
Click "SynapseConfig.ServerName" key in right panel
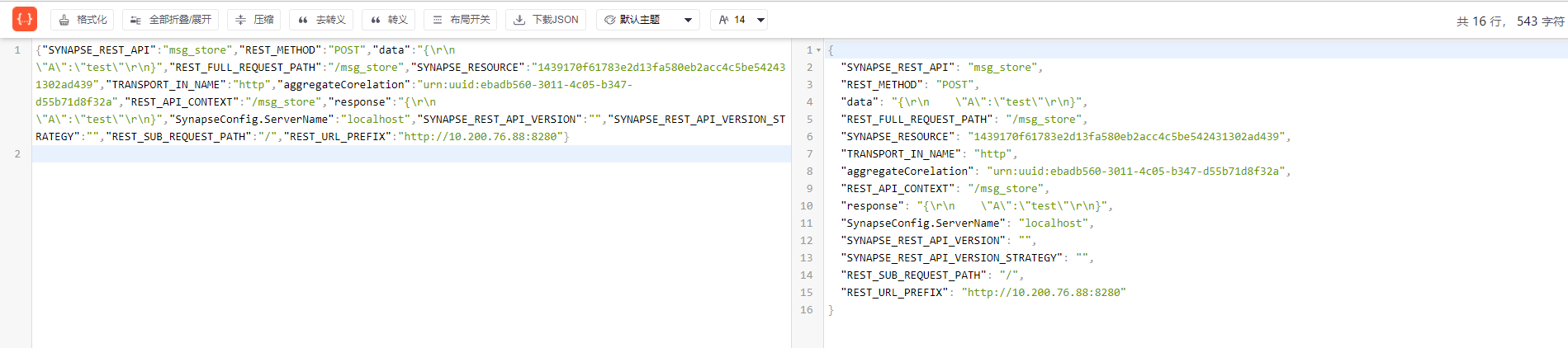tap(923, 223)
